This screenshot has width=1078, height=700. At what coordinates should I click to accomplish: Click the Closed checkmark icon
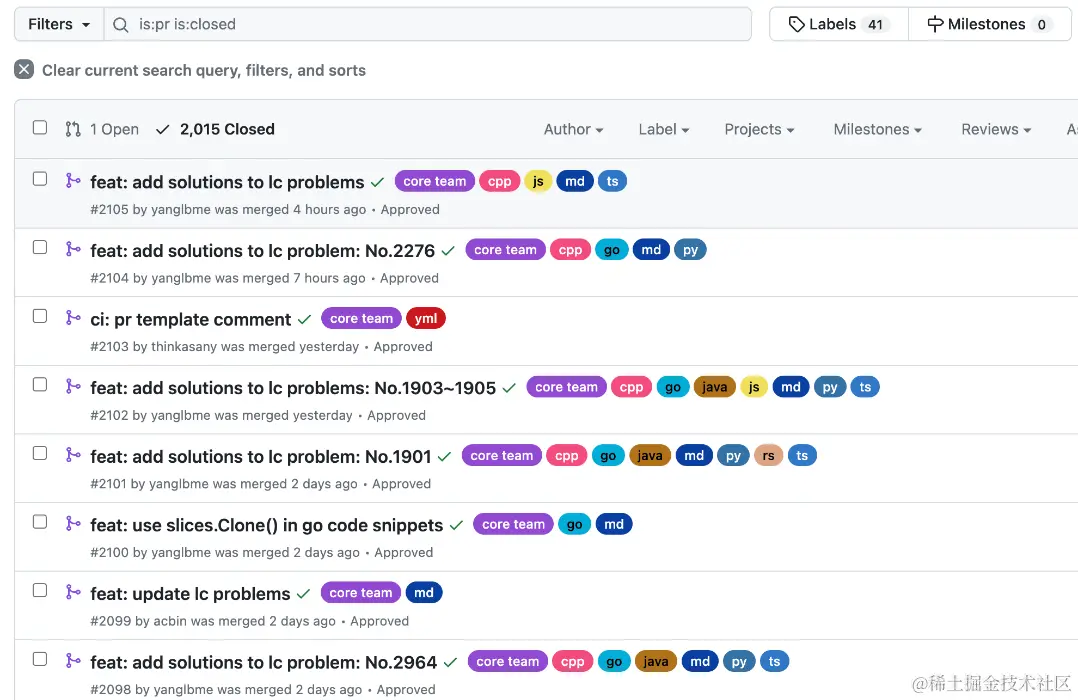(x=162, y=129)
